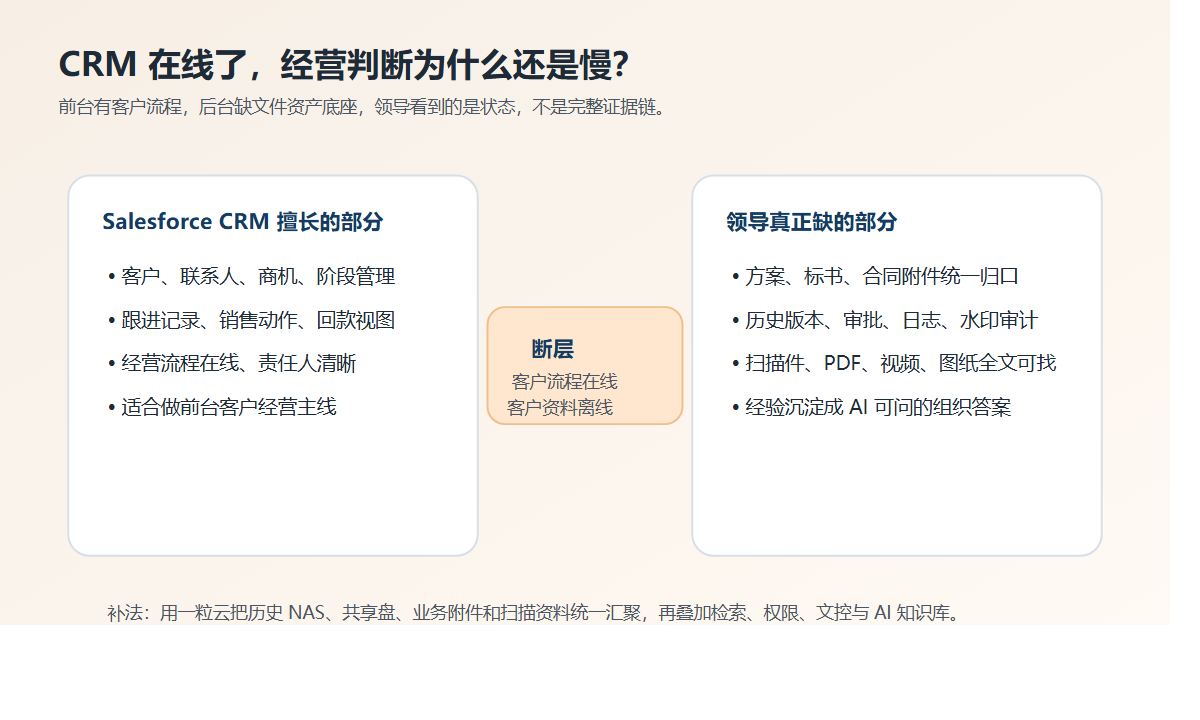Click the heading 'Salesforce CRM 擅长的部分'
The image size is (1200, 720).
pyautogui.click(x=243, y=222)
